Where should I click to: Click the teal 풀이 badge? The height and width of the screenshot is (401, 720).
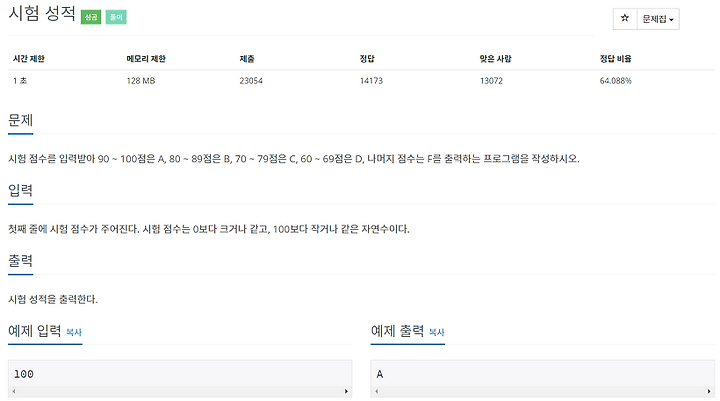116,17
